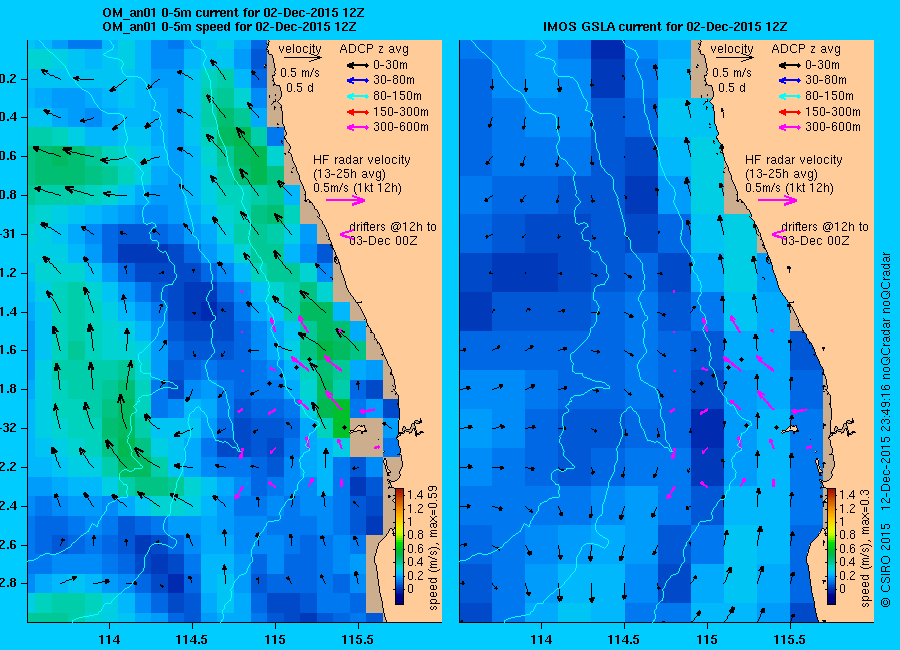Click the '2.8' latitude axis label
The image size is (900, 650).
[x=8, y=583]
